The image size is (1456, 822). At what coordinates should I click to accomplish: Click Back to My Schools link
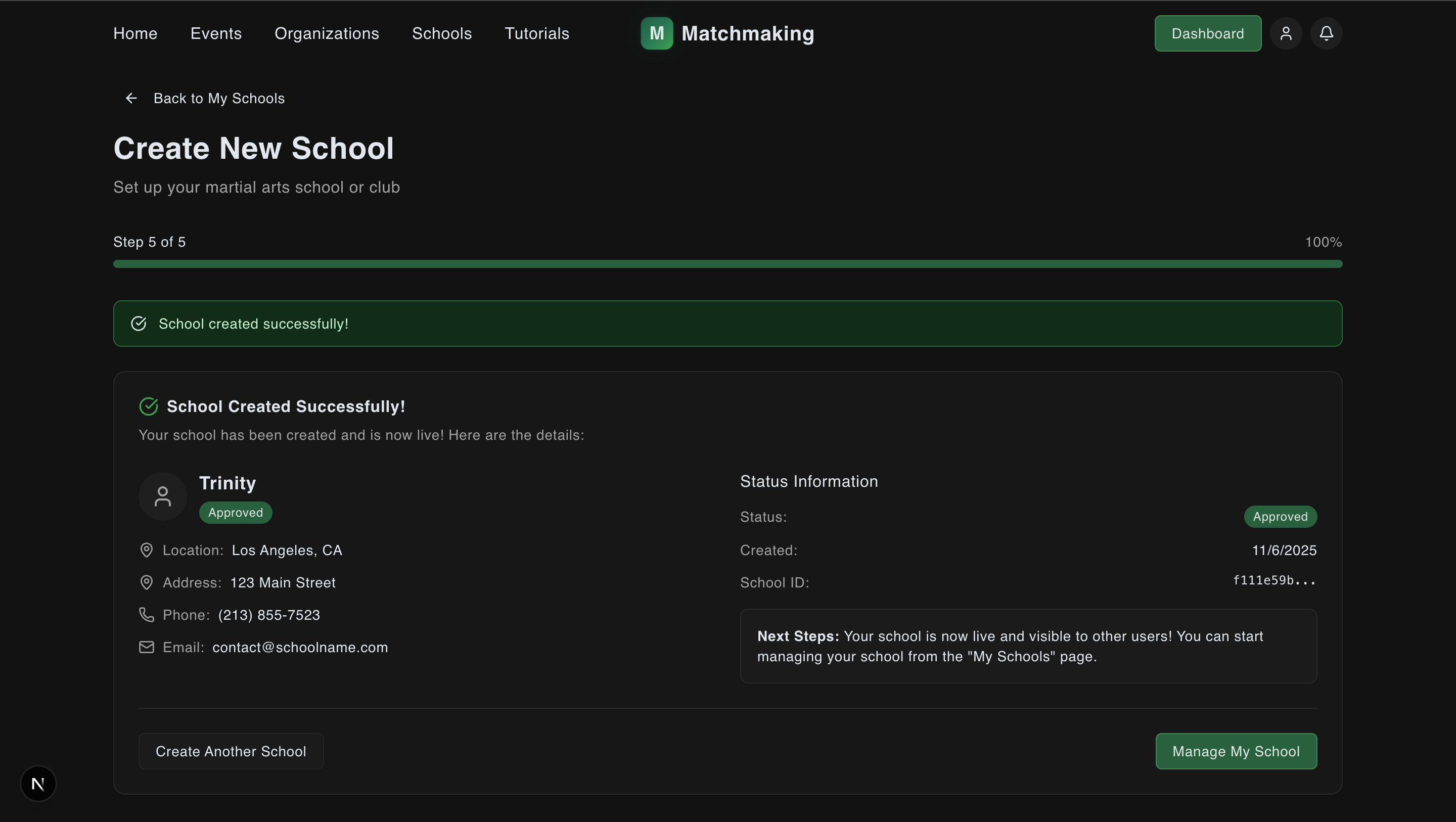coord(219,99)
